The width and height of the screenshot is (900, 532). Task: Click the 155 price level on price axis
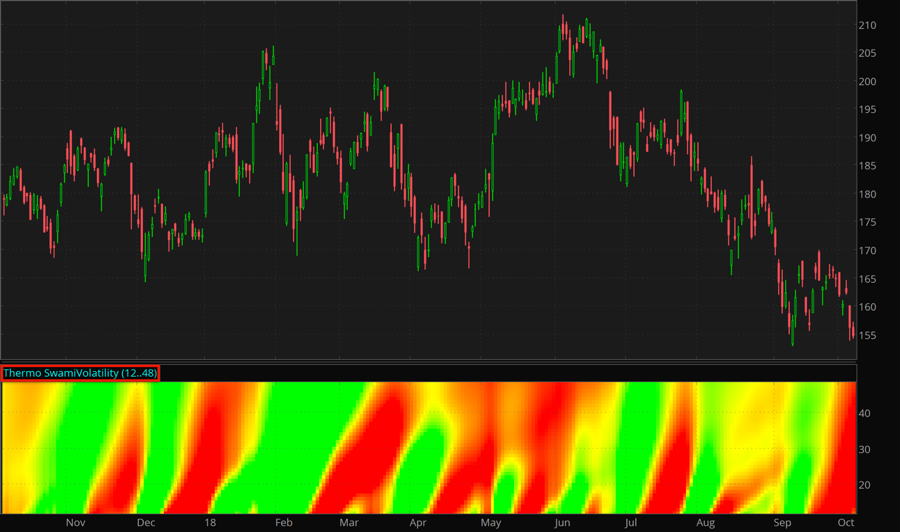click(867, 335)
